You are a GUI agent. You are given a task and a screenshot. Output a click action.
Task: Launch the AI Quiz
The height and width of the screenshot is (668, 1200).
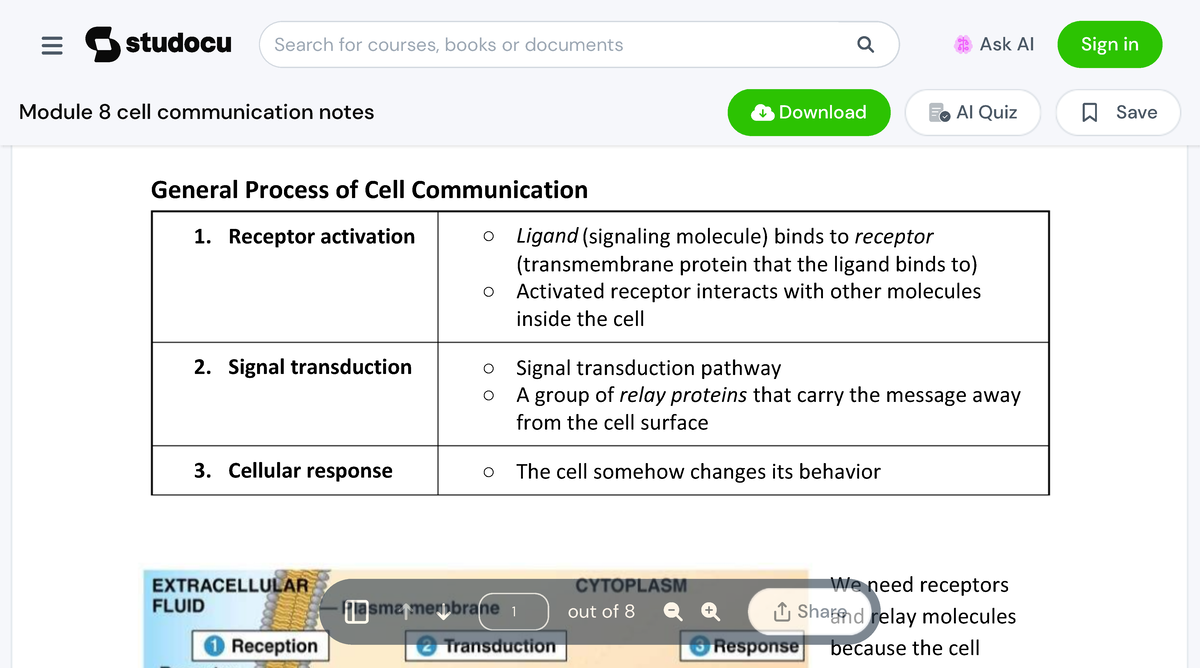(972, 112)
